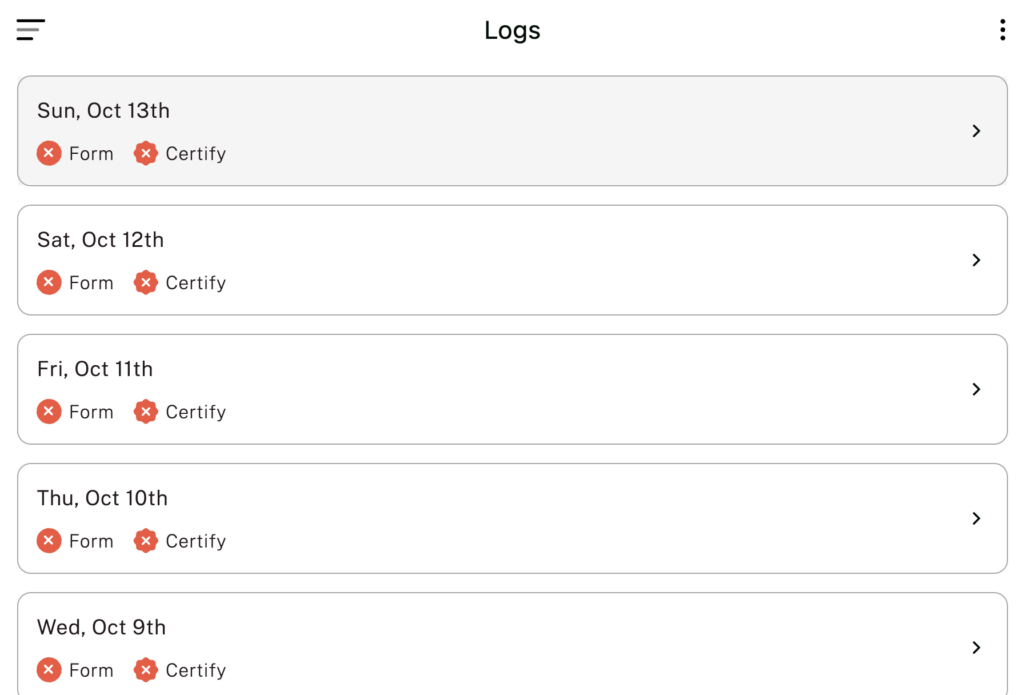Click the Form error icon for Sat, Oct 12th

click(x=49, y=282)
